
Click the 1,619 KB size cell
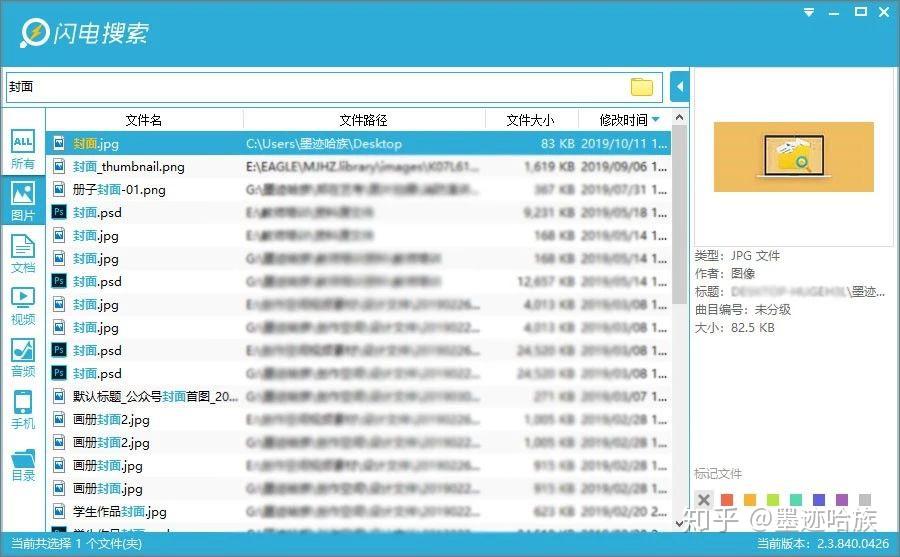[x=549, y=167]
